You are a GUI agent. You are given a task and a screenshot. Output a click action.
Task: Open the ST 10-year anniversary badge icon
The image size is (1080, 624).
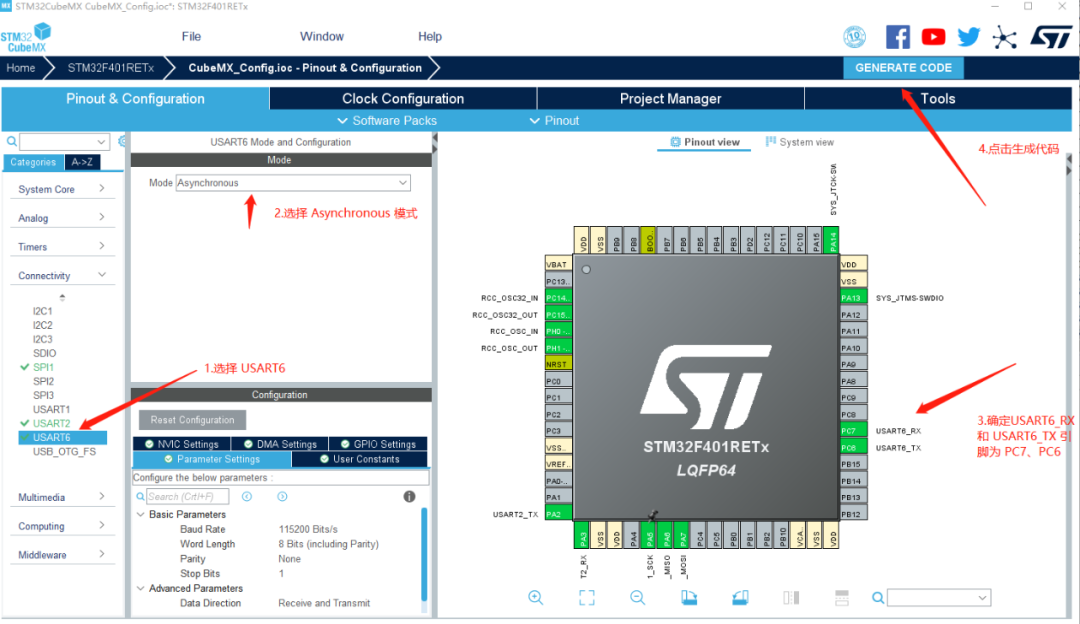pyautogui.click(x=855, y=37)
